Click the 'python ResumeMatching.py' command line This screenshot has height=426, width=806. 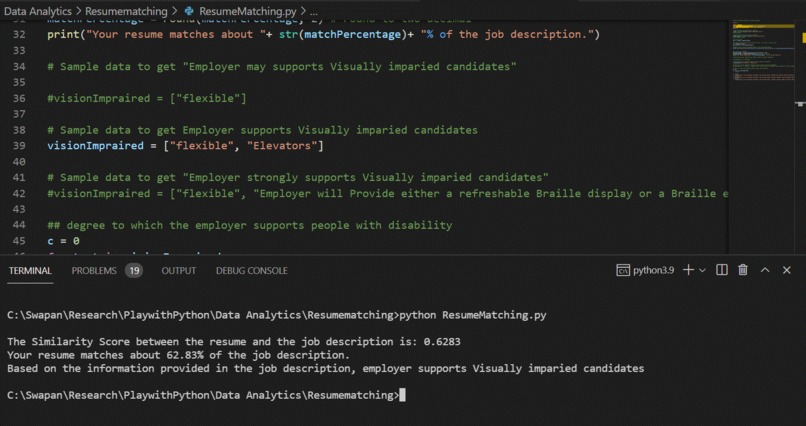point(473,315)
